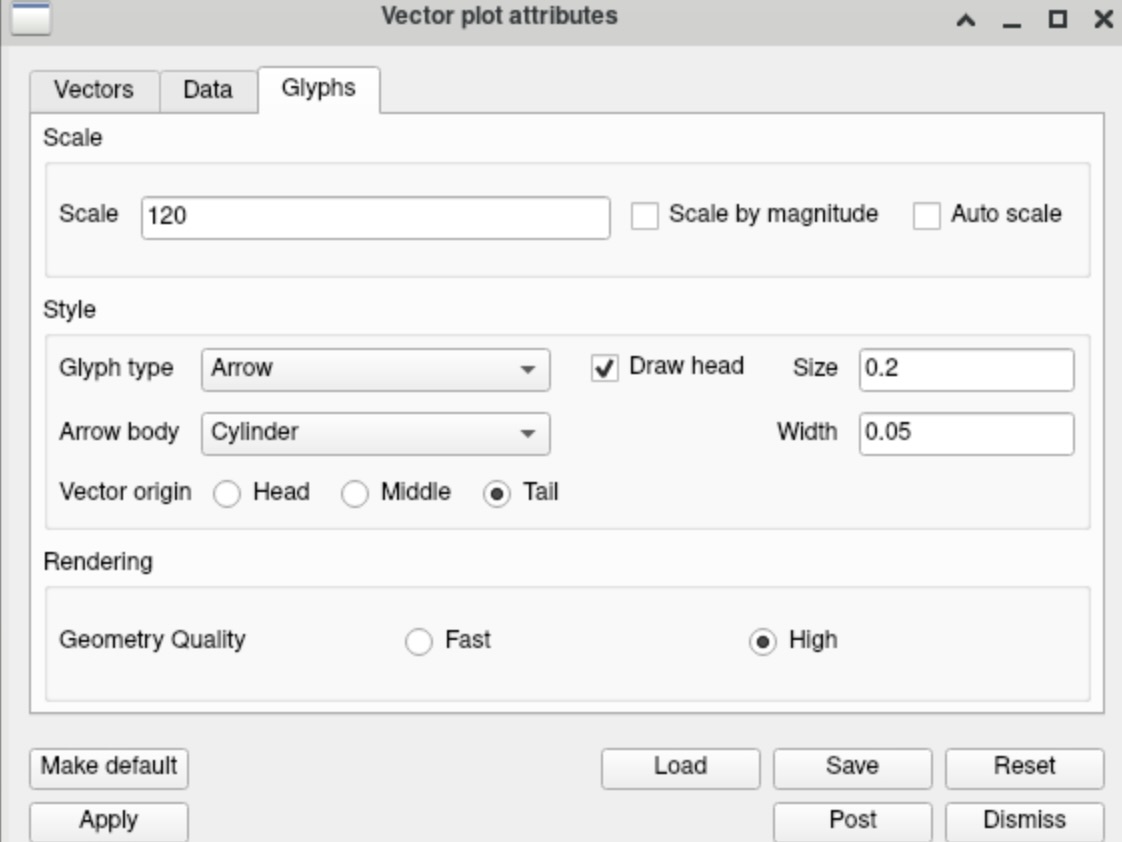Viewport: 1122px width, 842px height.
Task: Click the Make default button
Action: tap(109, 767)
